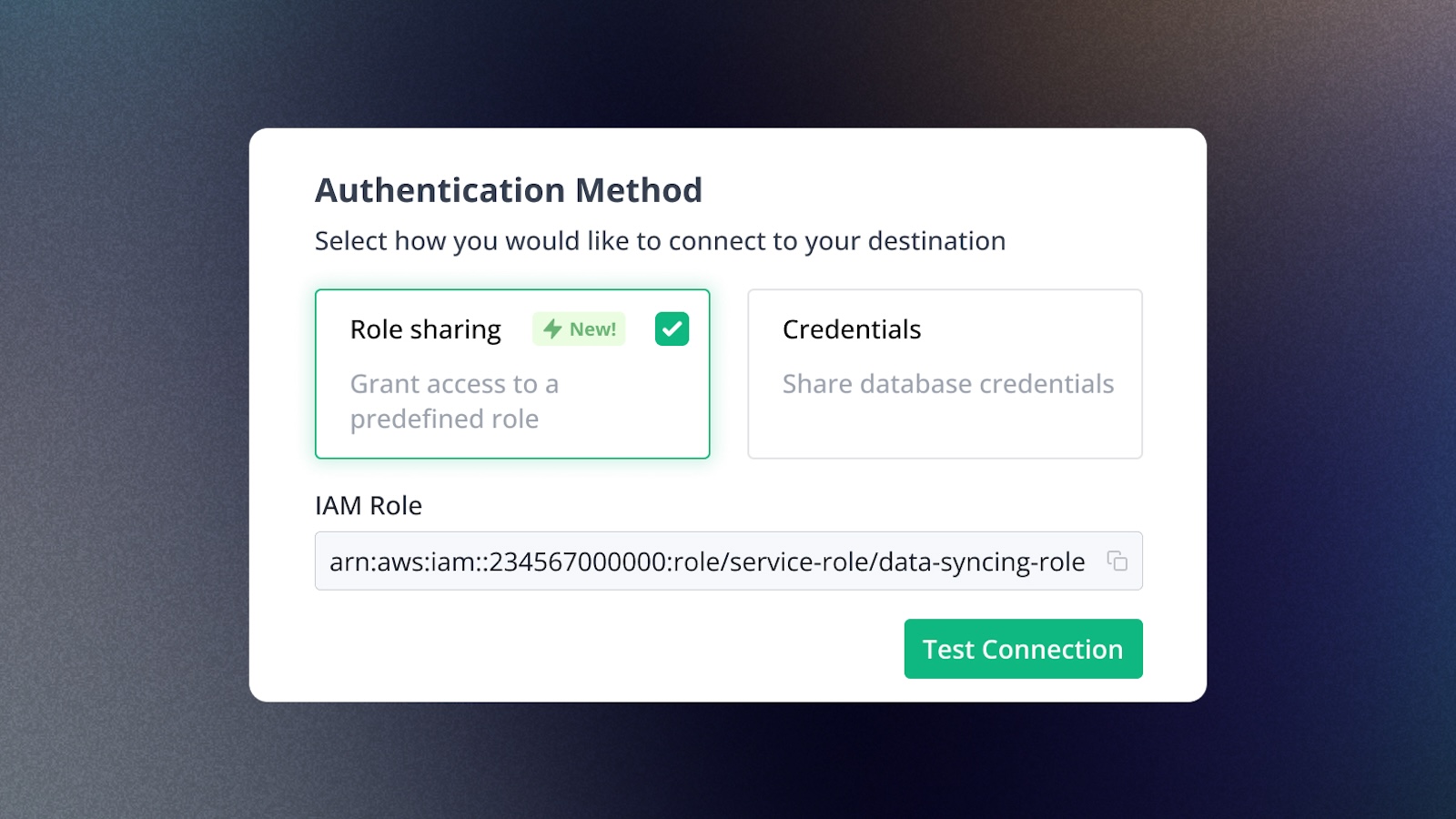Select the Credentials authentication option card
Viewport: 1456px width, 819px height.
click(945, 374)
